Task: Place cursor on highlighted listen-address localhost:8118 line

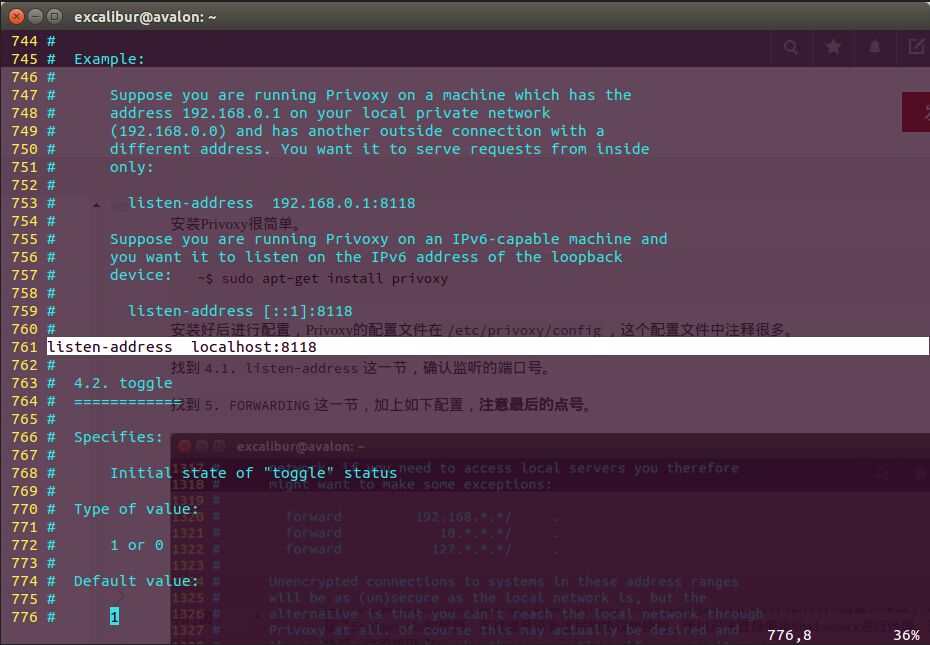Action: (x=182, y=347)
